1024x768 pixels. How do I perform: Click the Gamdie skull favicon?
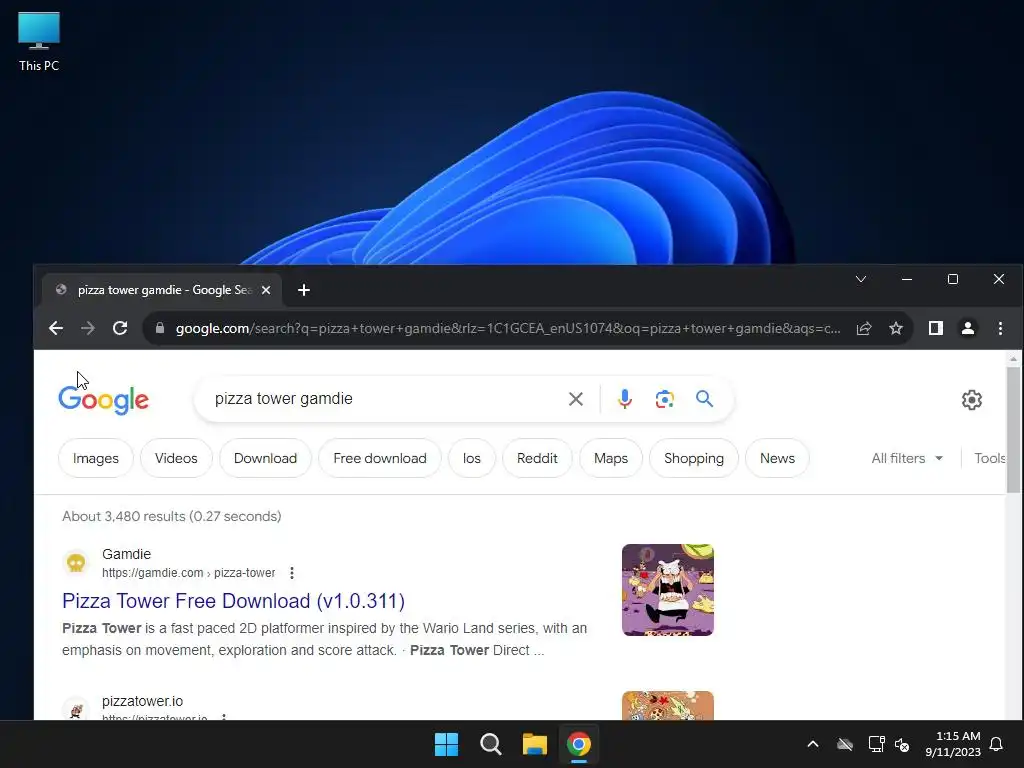coord(76,562)
